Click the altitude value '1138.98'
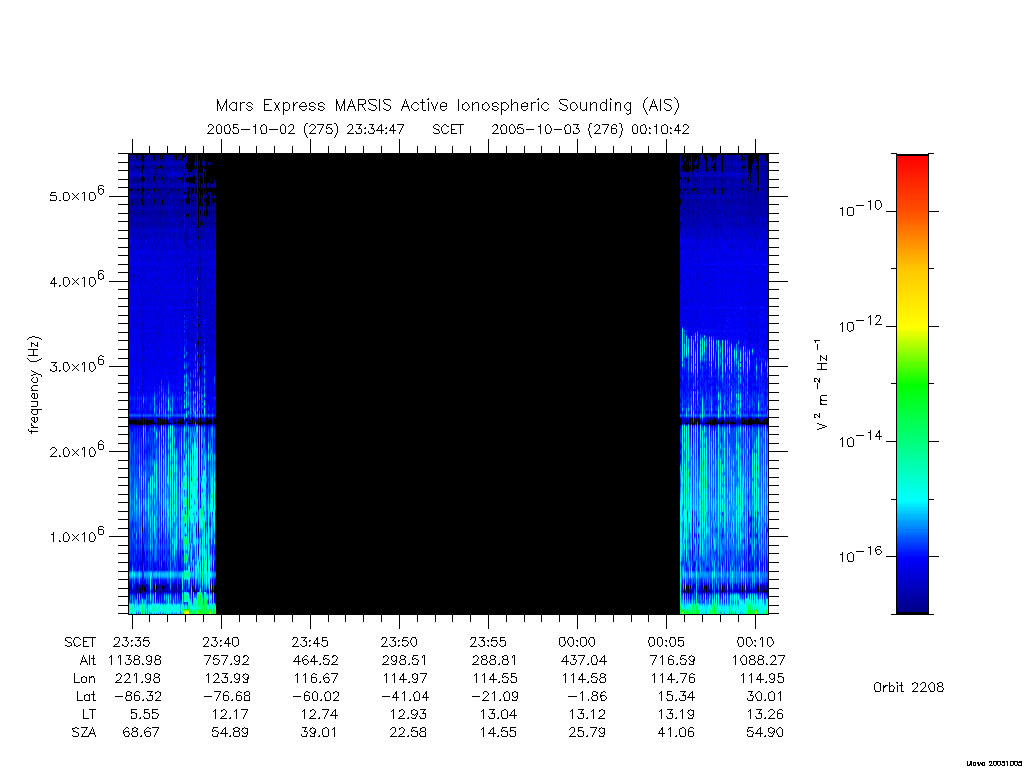1024x768 pixels. [x=135, y=660]
